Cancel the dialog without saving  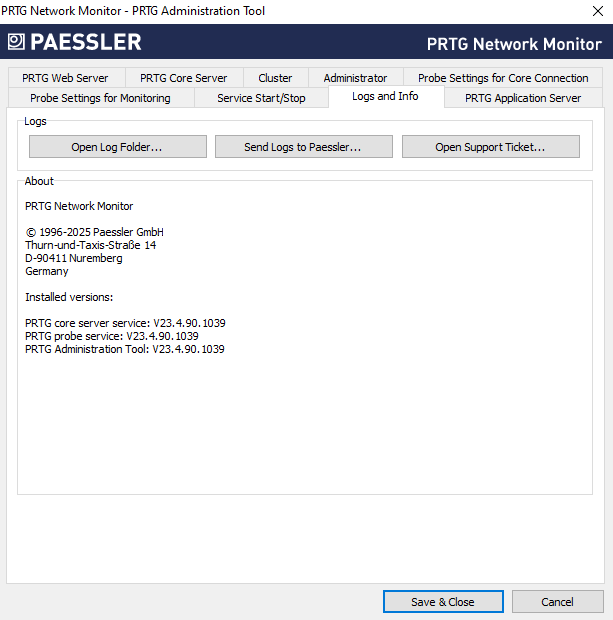pos(557,602)
